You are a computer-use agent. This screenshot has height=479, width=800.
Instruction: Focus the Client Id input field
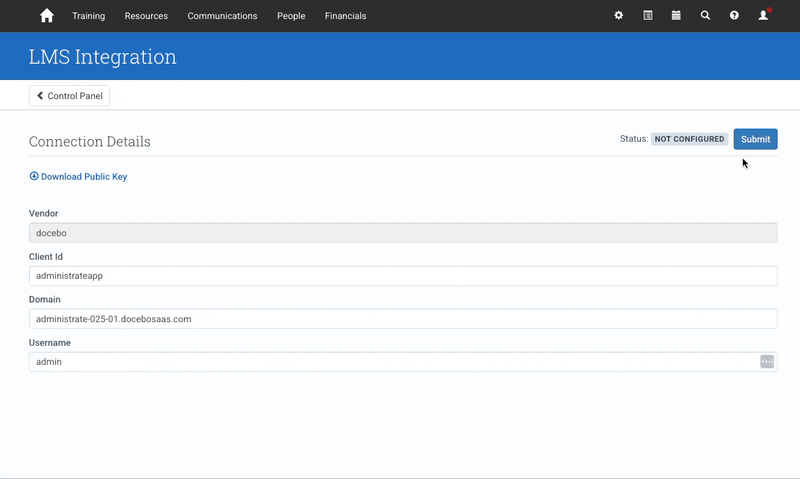pyautogui.click(x=403, y=276)
